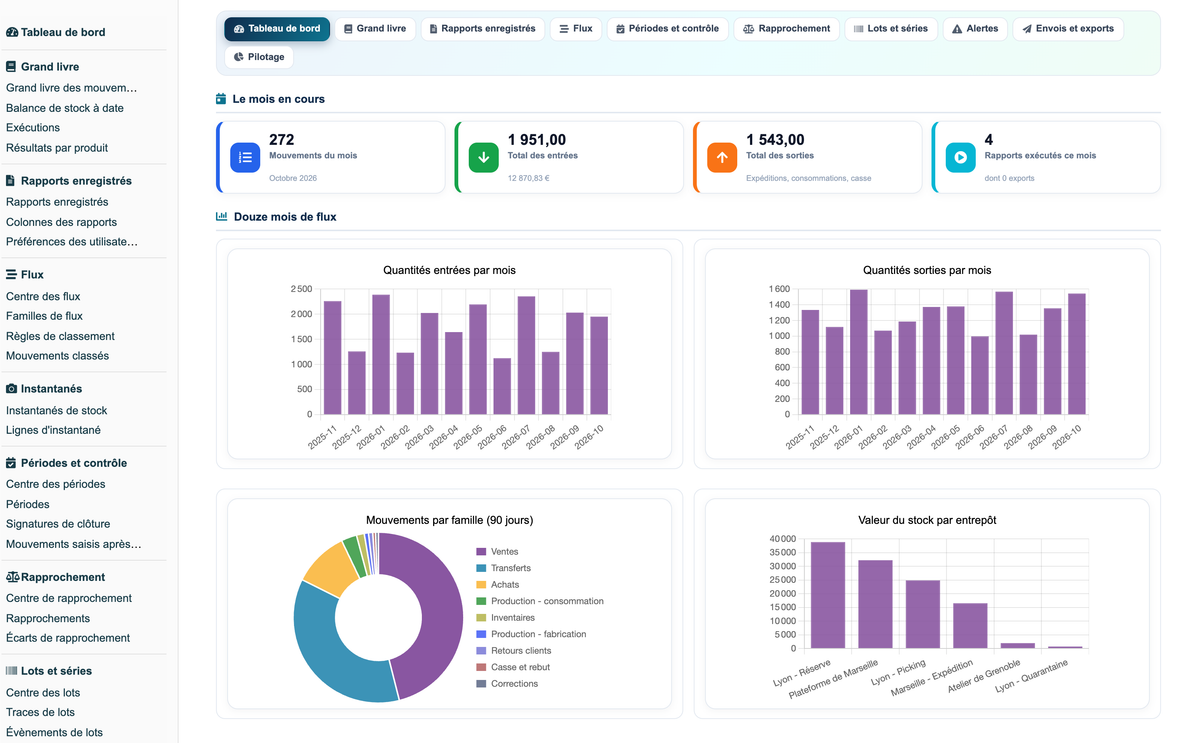Click the dashboard gauge icon in sidebar Tableau de bord

12,32
